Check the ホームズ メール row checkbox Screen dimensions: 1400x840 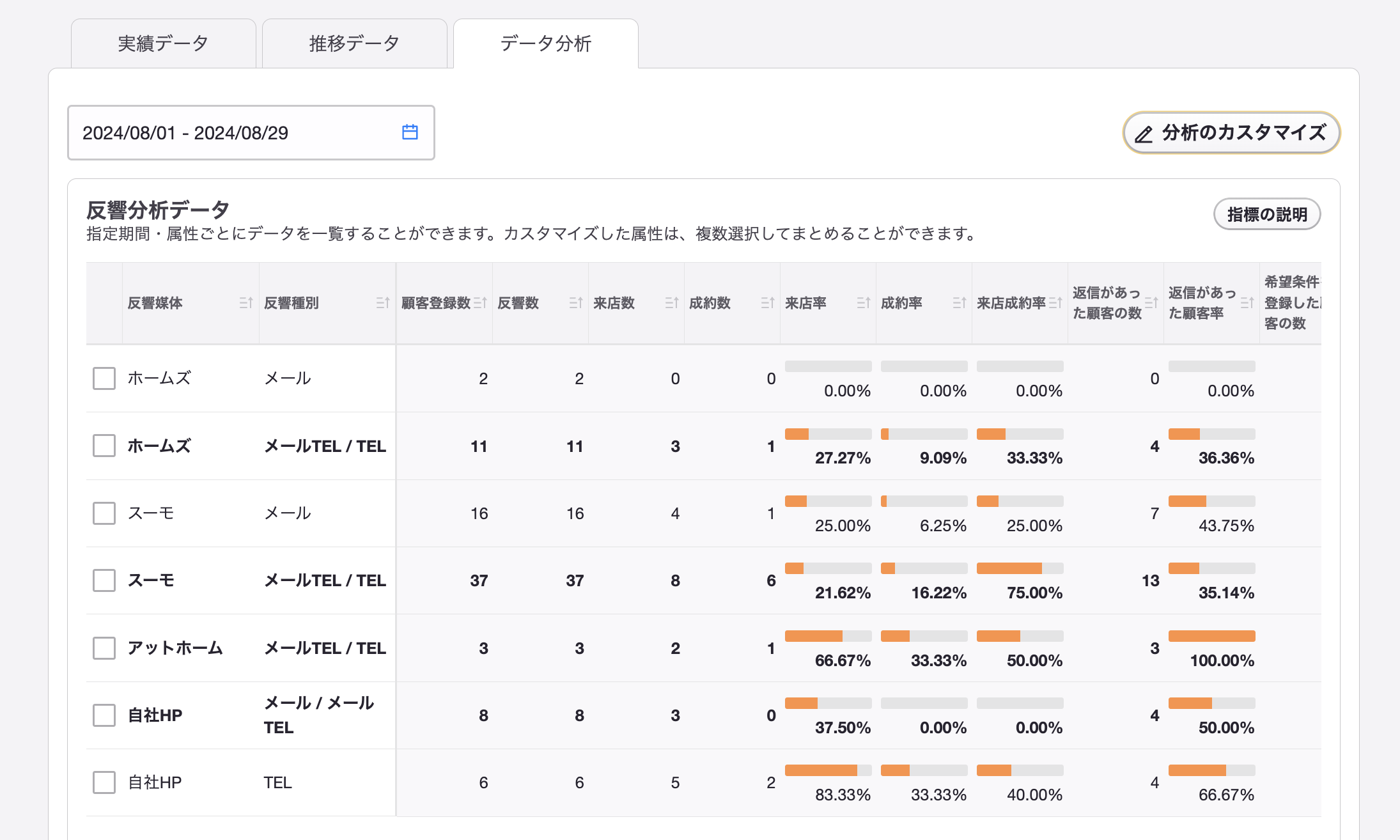point(104,378)
